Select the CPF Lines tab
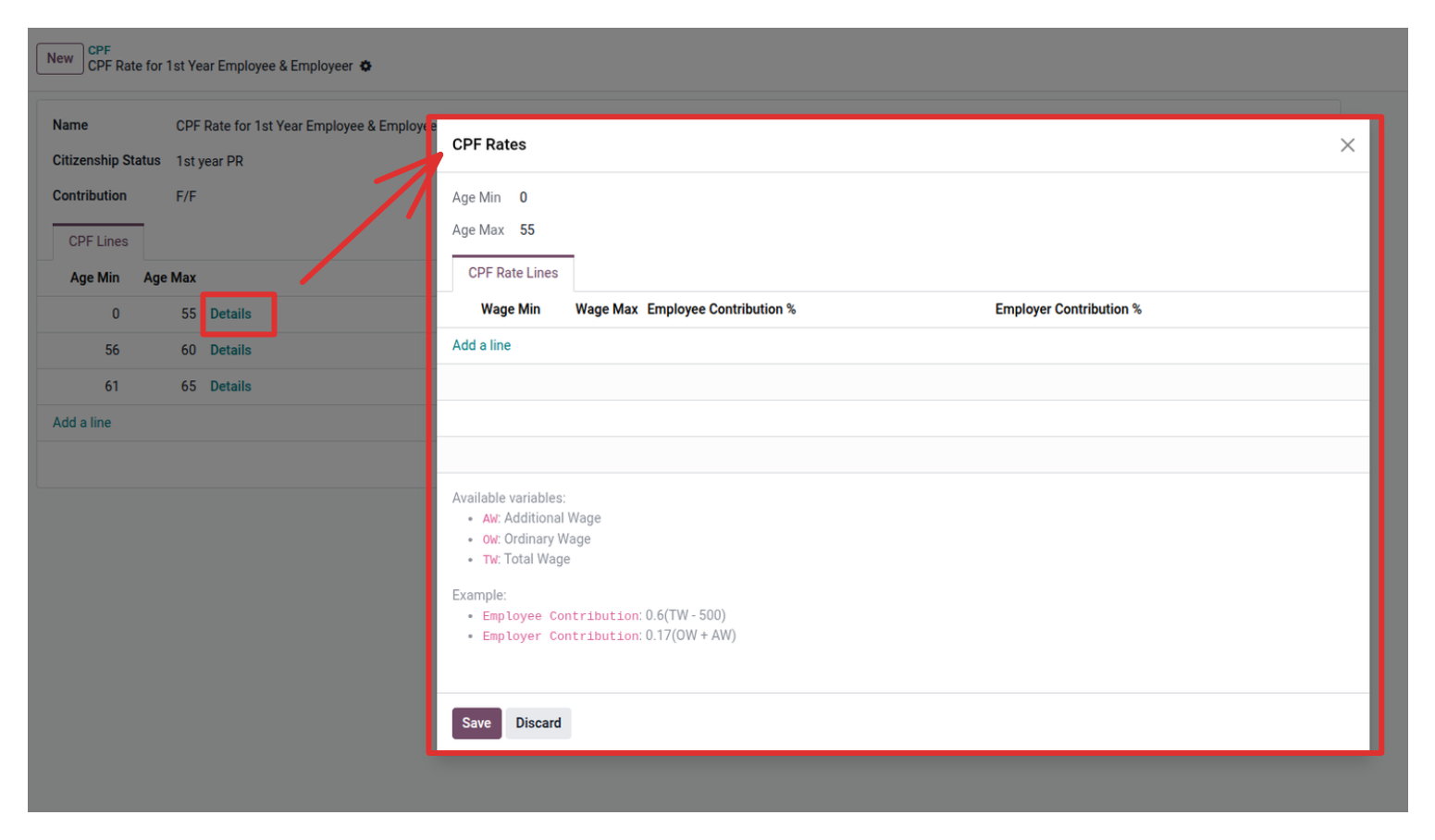 (x=98, y=241)
